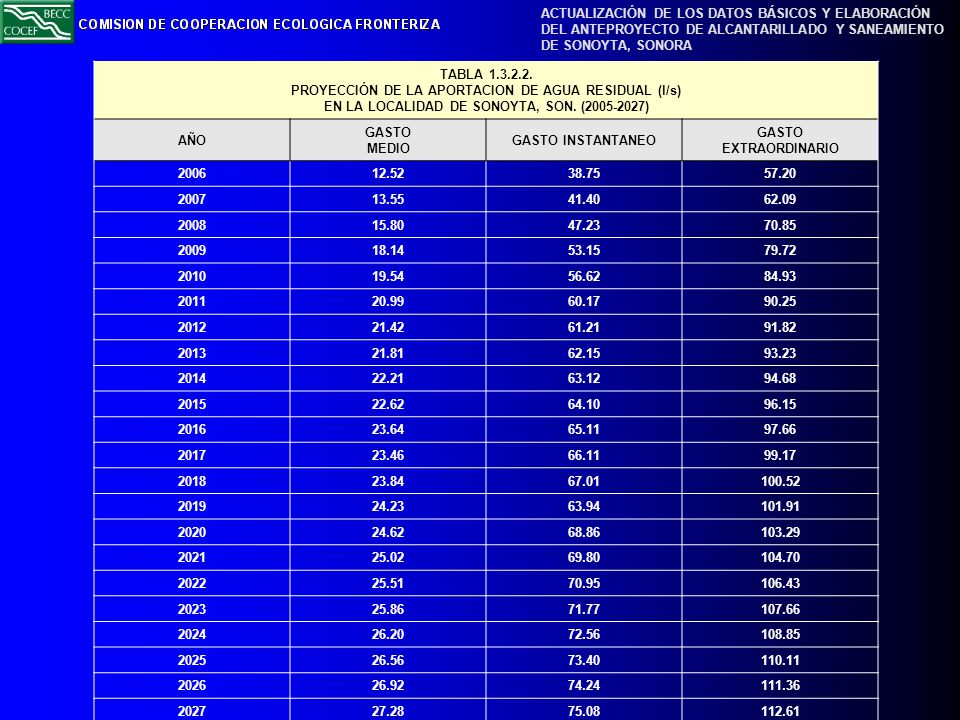The image size is (960, 720).
Task: Select year cell 2023
Action: pos(192,609)
